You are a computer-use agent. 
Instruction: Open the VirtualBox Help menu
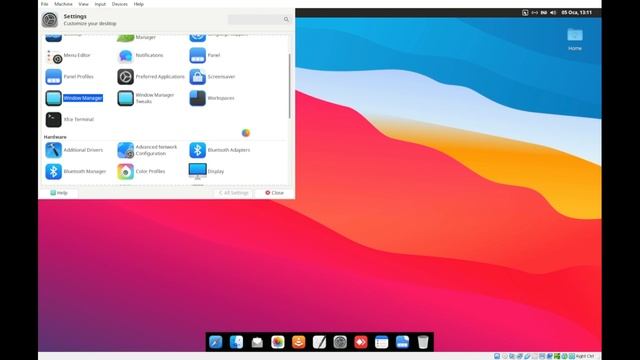[x=139, y=4]
